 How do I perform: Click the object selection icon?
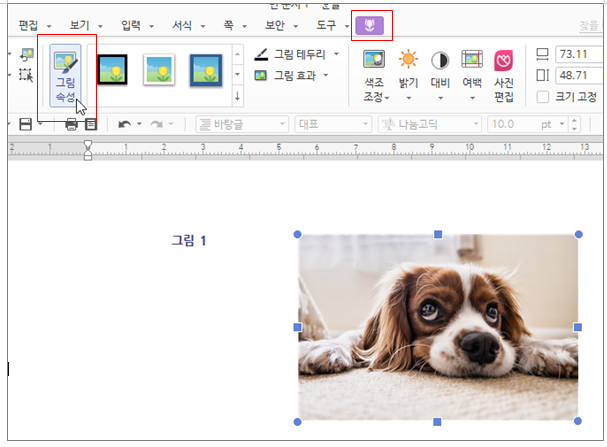pyautogui.click(x=26, y=75)
